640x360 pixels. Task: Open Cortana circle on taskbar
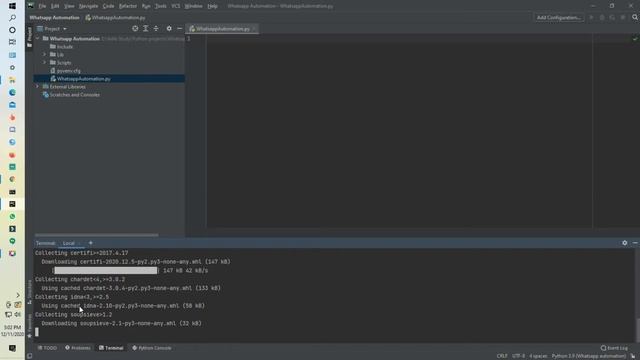click(12, 30)
